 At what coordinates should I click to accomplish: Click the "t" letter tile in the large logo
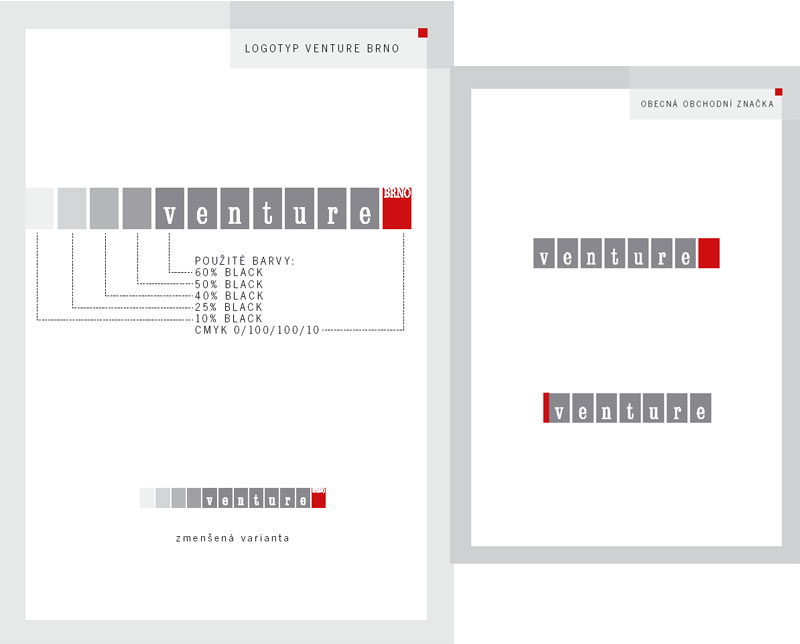267,208
